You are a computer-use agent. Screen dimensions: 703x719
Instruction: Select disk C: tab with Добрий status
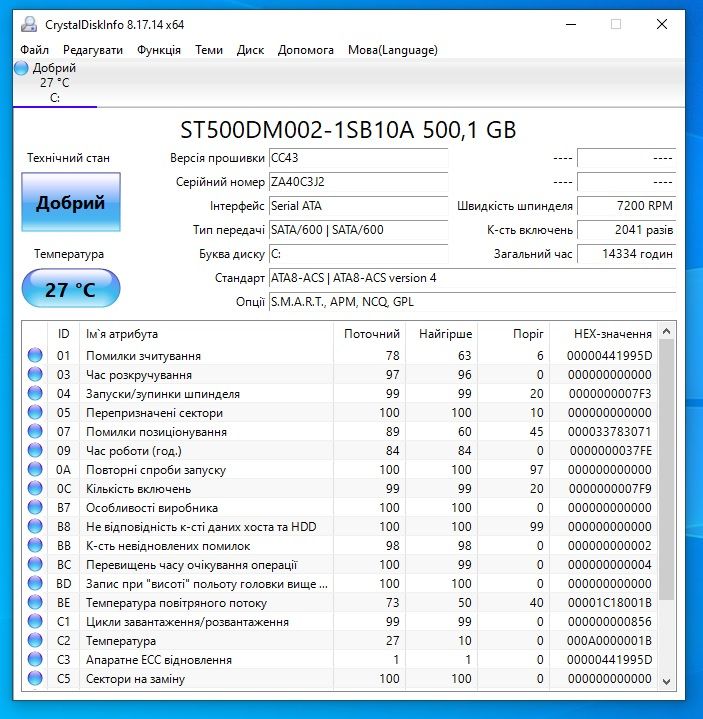55,83
